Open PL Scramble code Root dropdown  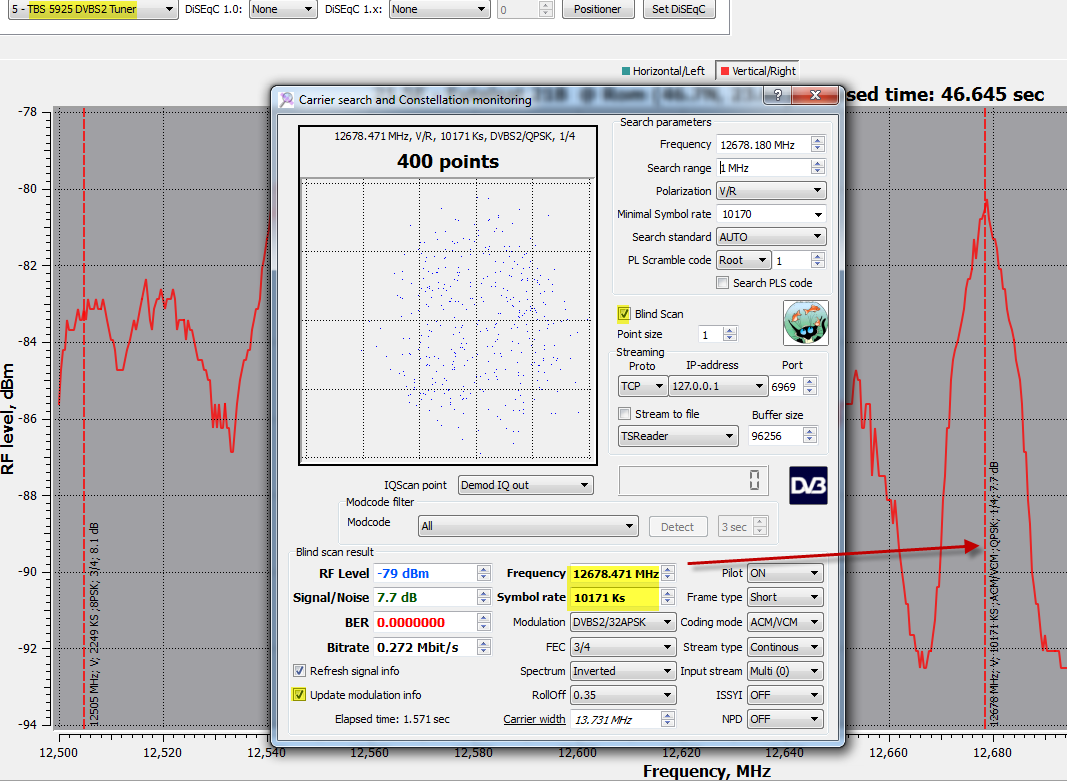click(743, 260)
